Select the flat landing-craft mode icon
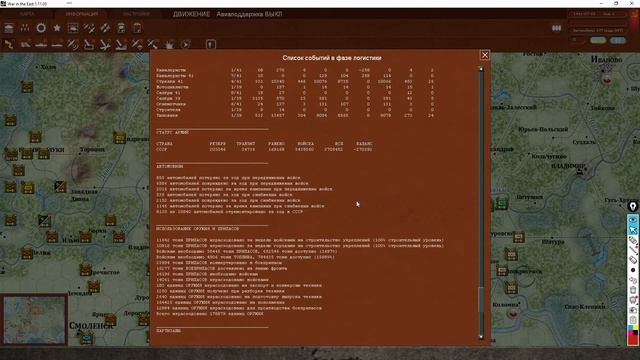 click(x=57, y=44)
